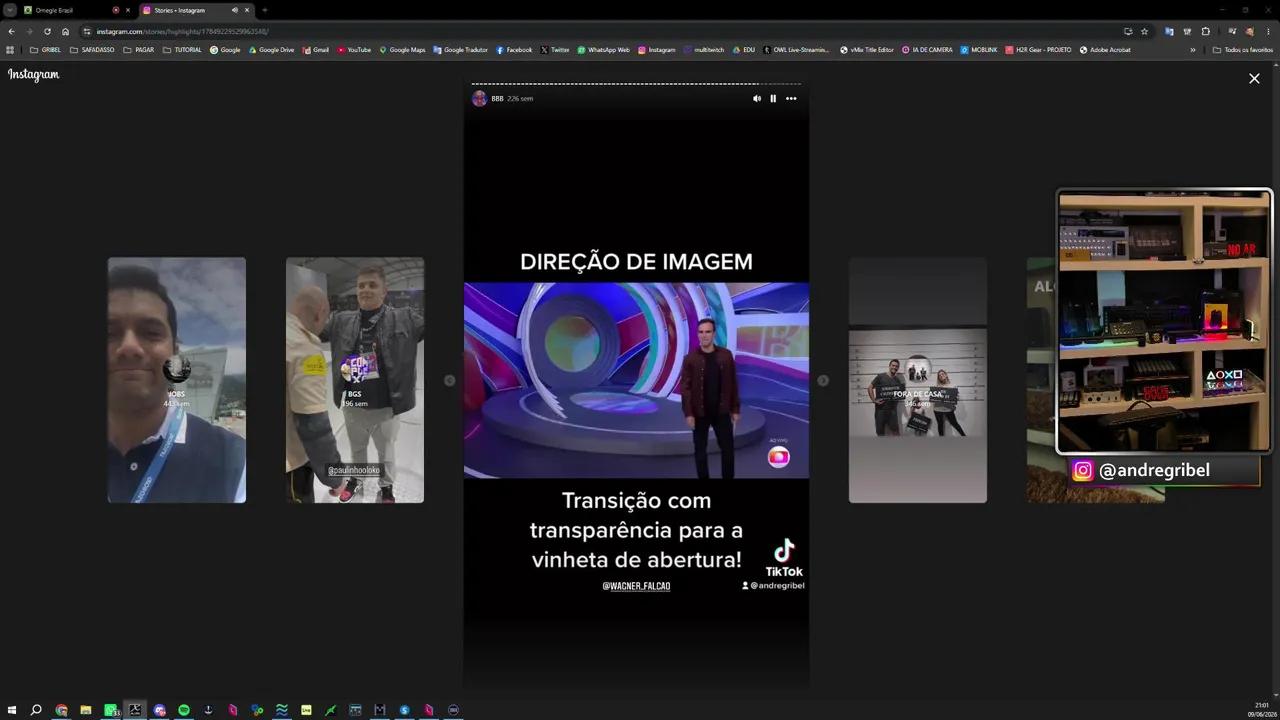Viewport: 1280px width, 720px height.
Task: Open the PAGAR bookmarks folder
Action: coord(139,50)
